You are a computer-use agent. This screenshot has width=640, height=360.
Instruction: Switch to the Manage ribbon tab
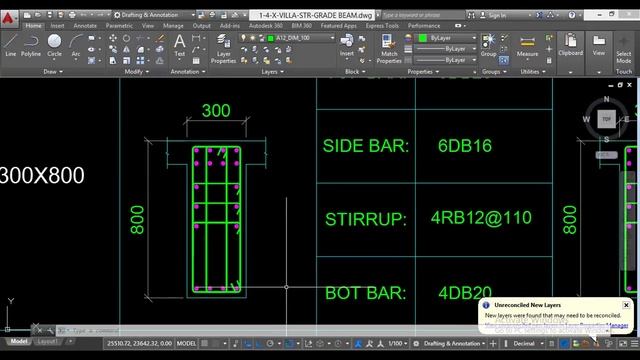173,26
